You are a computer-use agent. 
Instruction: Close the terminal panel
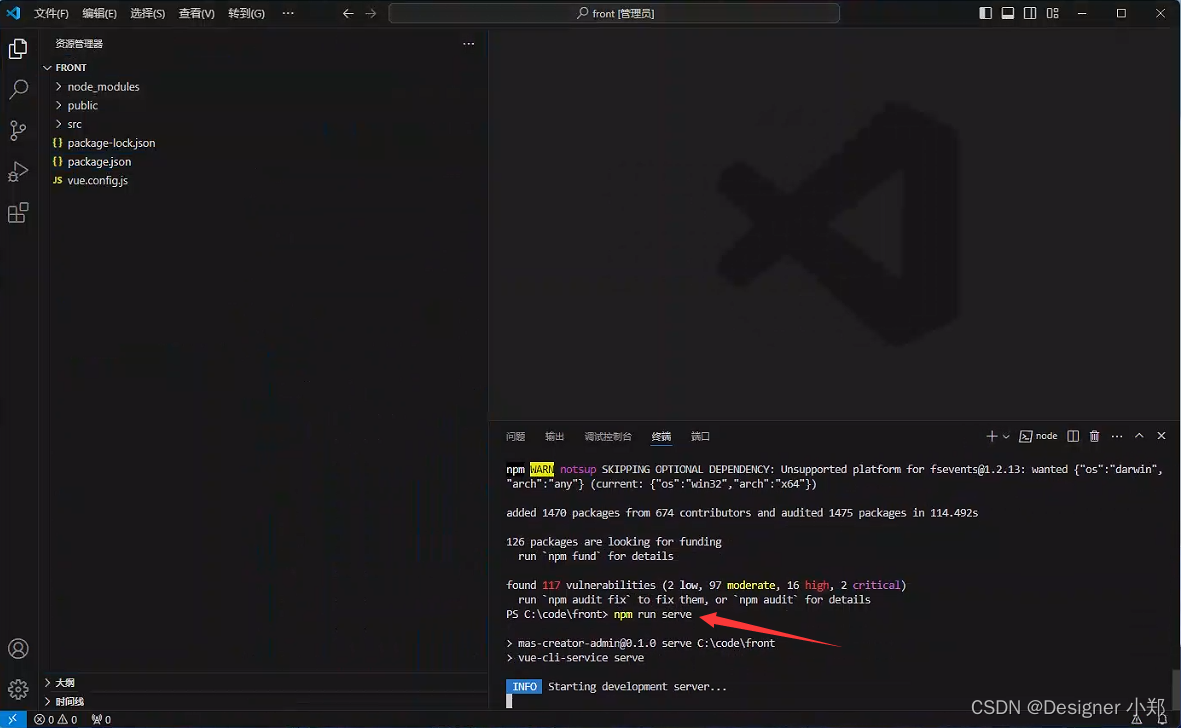point(1161,436)
